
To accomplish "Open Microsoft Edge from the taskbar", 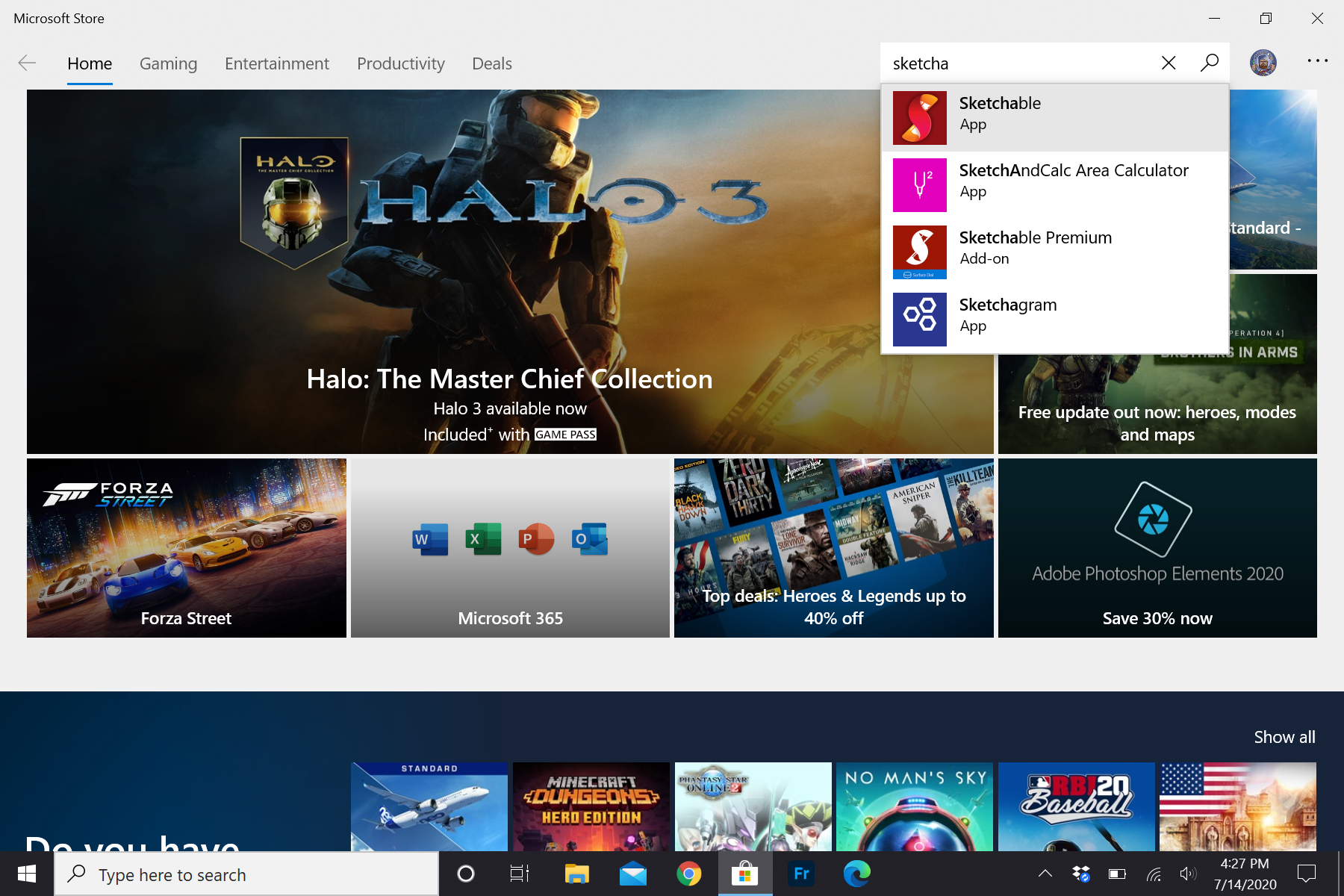I will pos(857,874).
